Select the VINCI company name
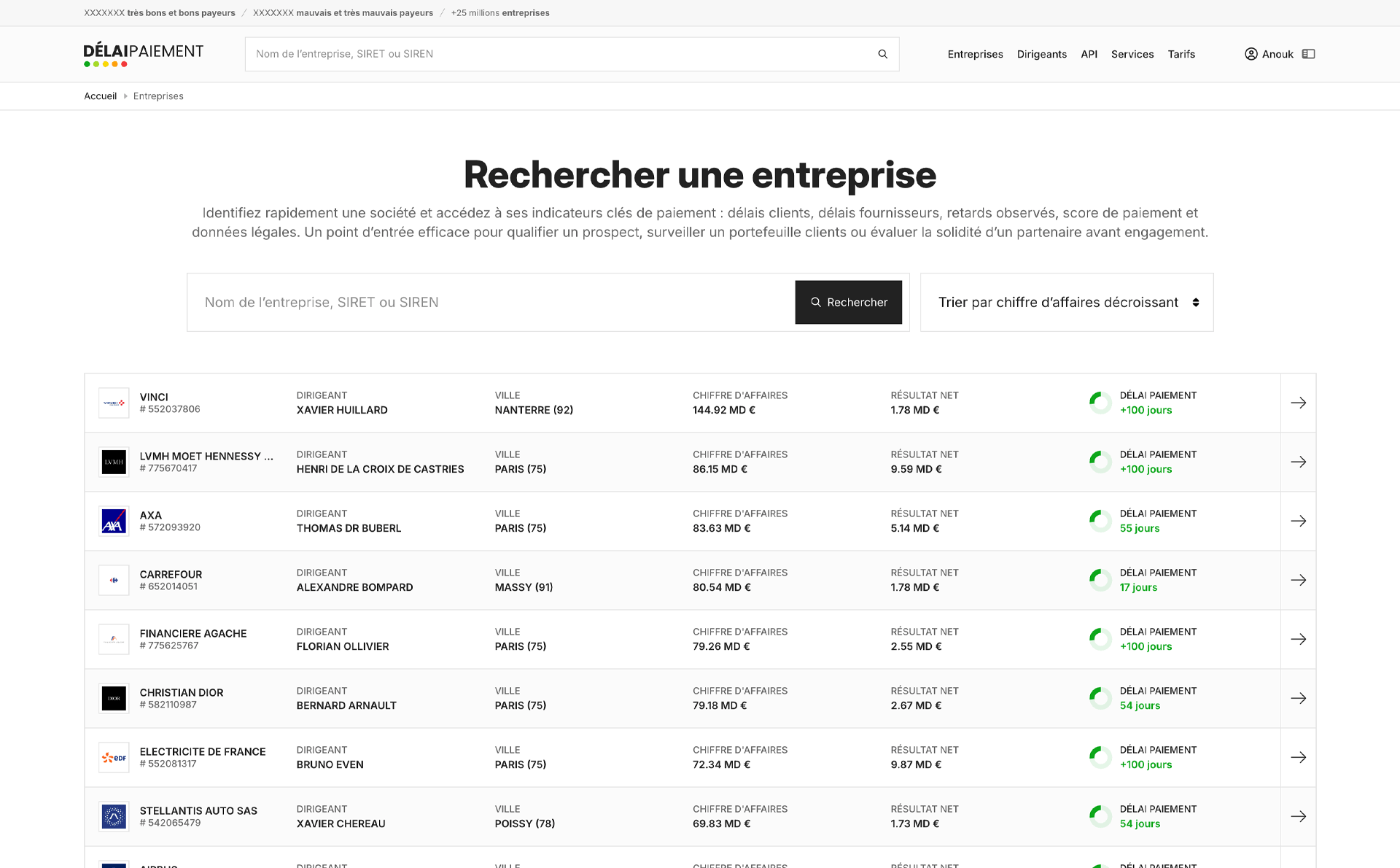 pyautogui.click(x=154, y=397)
